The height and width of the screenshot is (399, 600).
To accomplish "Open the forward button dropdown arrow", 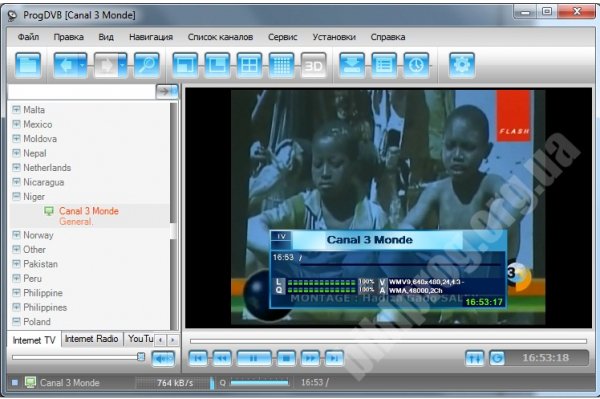I will (x=122, y=65).
